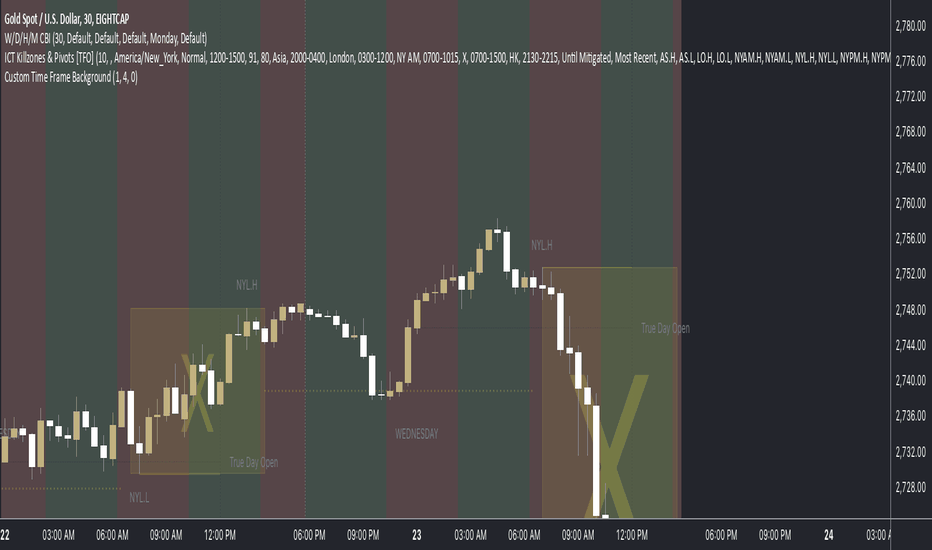
Task: Click the 23 date marker on time axis
Action: 417,535
